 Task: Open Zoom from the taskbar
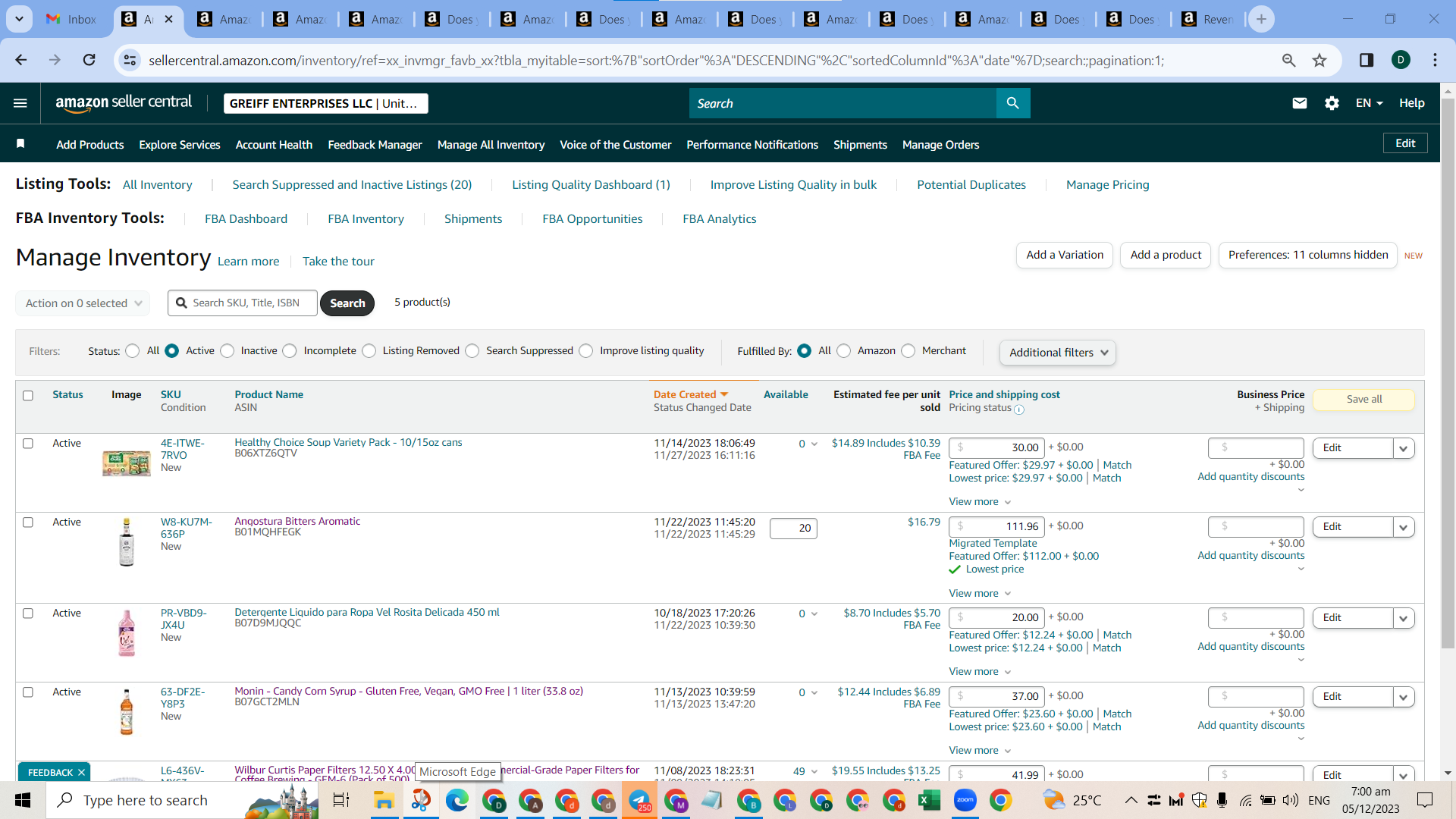tap(965, 800)
